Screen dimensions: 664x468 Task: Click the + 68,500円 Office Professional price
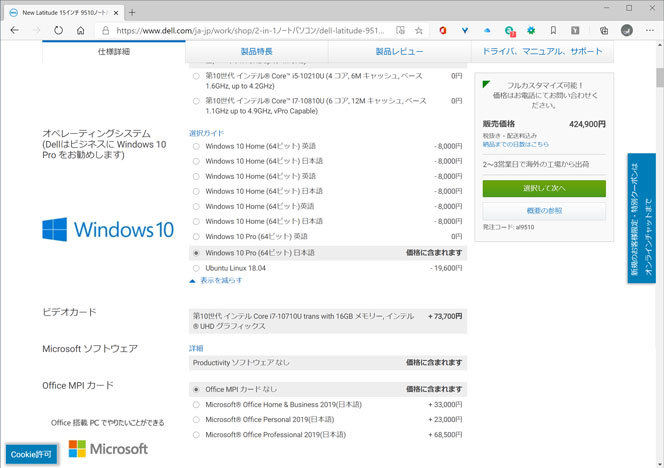445,435
